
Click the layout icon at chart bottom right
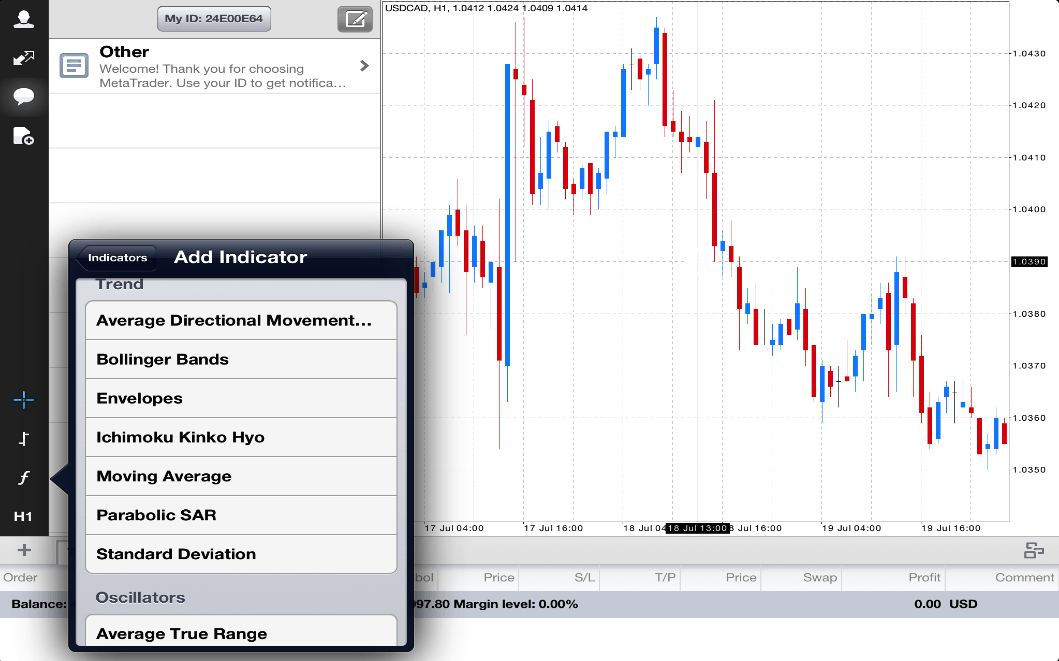1034,550
